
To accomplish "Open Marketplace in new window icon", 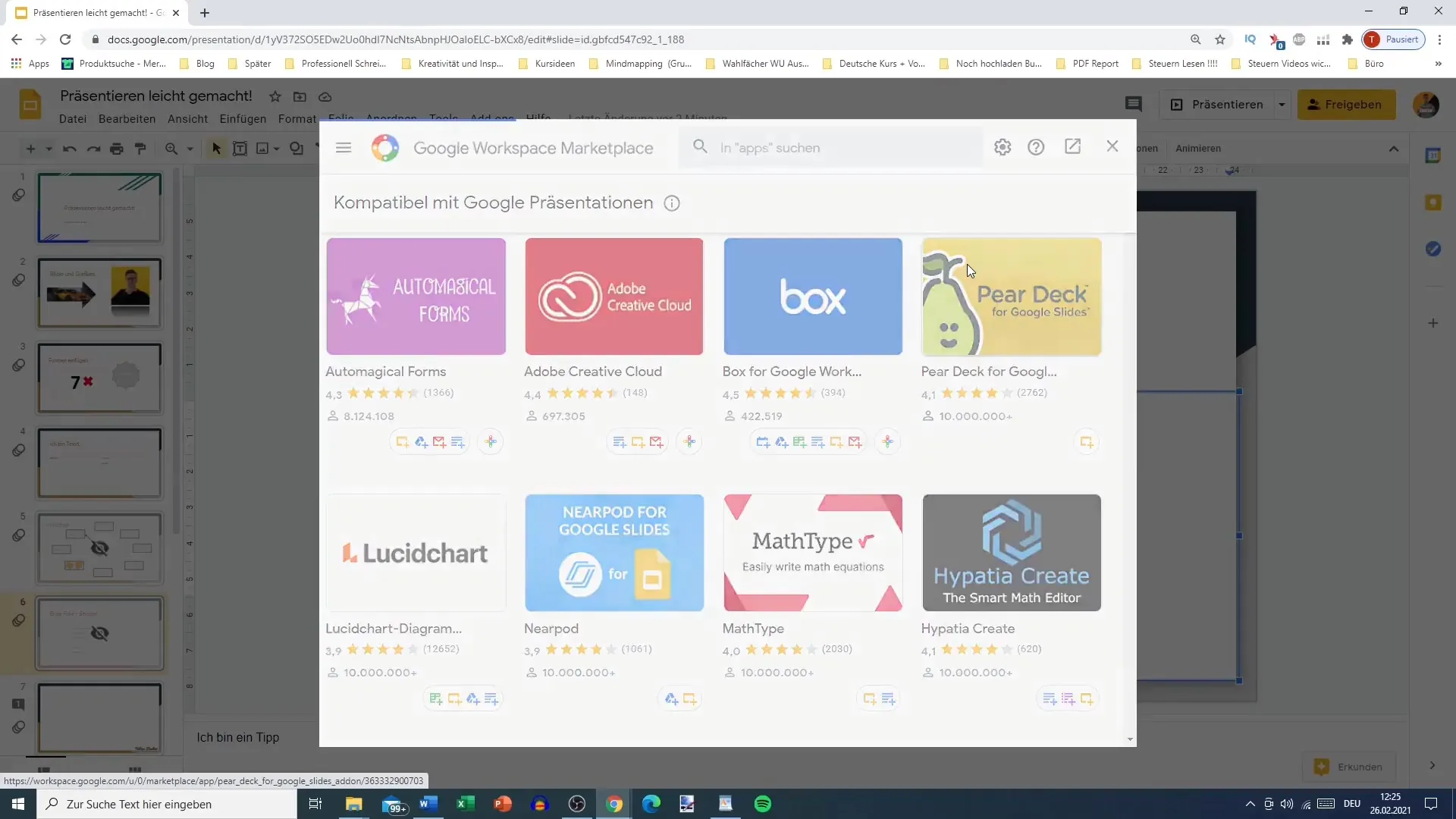I will pyautogui.click(x=1072, y=146).
